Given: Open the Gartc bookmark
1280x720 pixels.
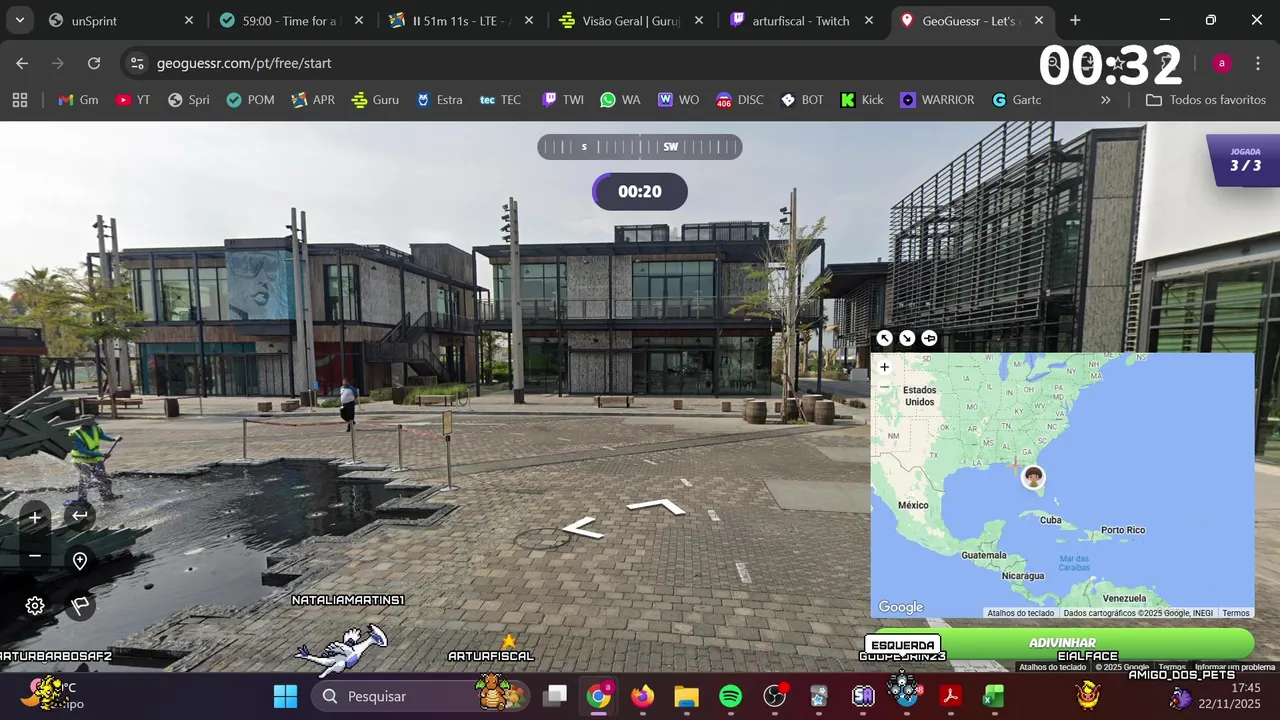Looking at the screenshot, I should pyautogui.click(x=1017, y=100).
